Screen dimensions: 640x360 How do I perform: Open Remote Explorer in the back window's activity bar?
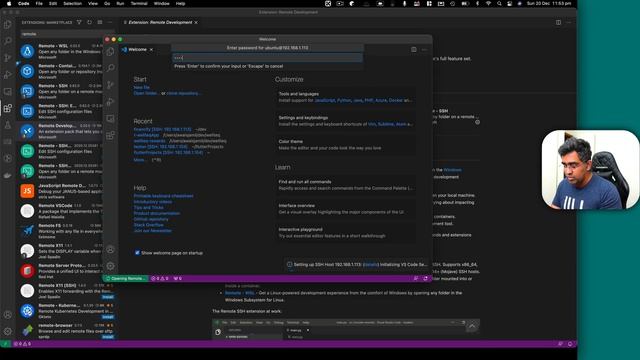point(8,91)
